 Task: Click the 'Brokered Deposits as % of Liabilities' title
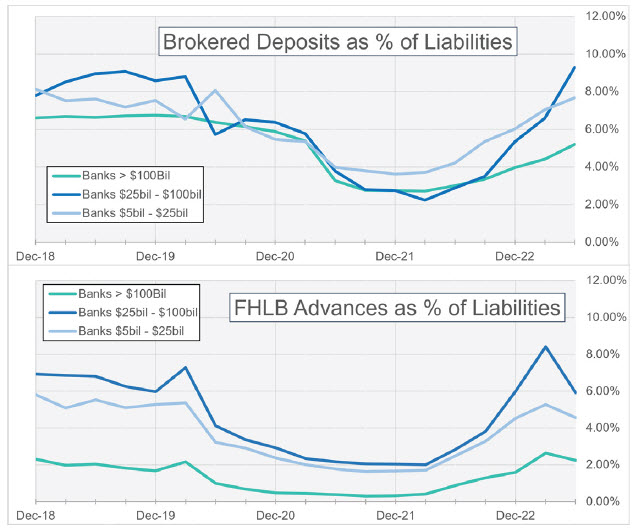point(338,42)
